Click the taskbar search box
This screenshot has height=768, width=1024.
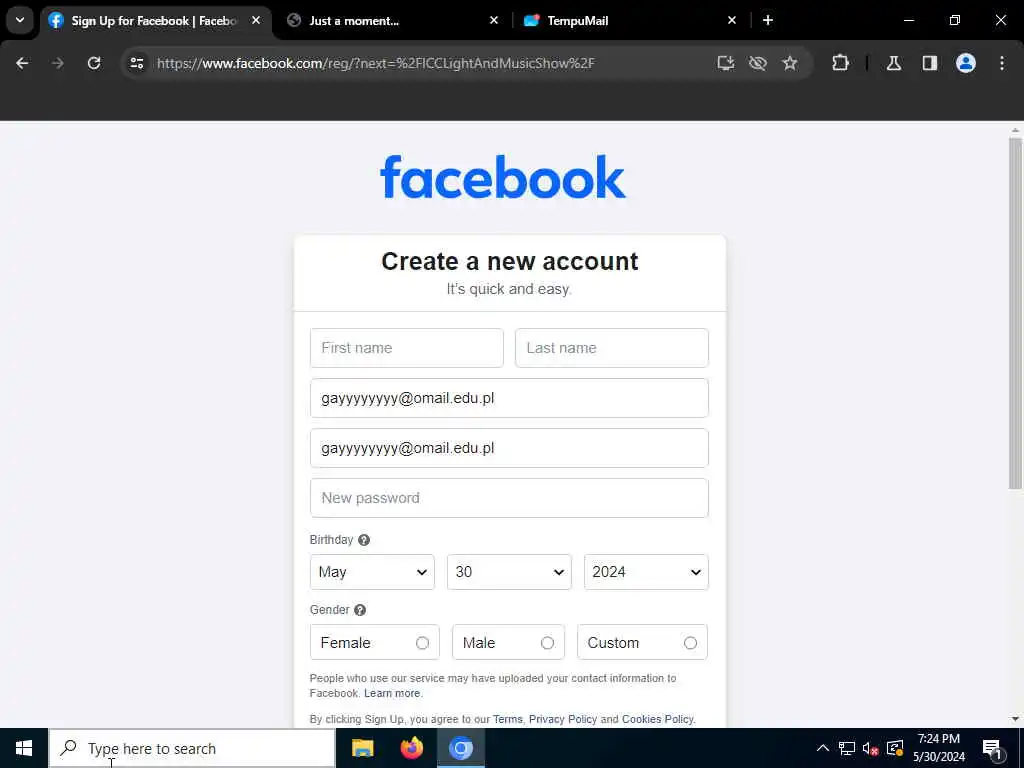193,748
